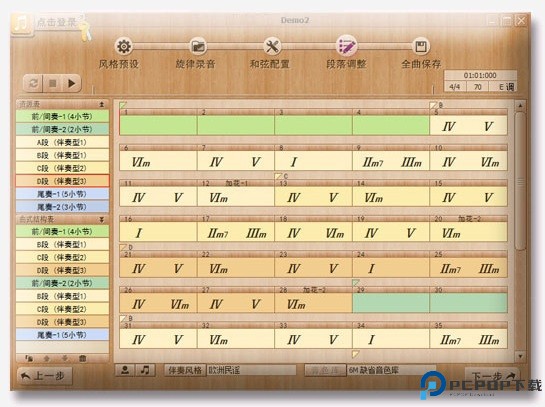The width and height of the screenshot is (545, 407).
Task: Click the delete icon under the structure list
Action: point(82,358)
